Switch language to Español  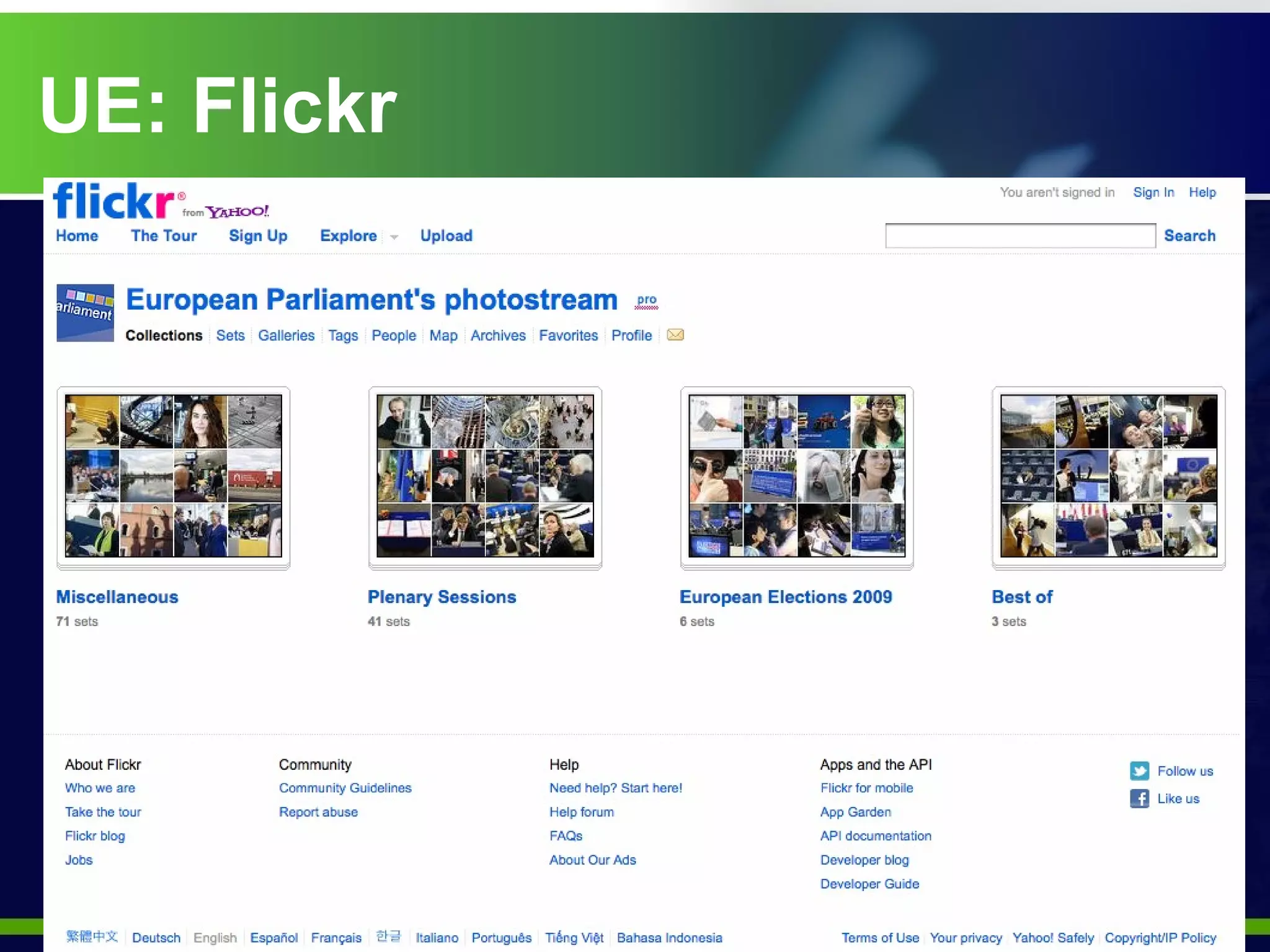tap(274, 938)
